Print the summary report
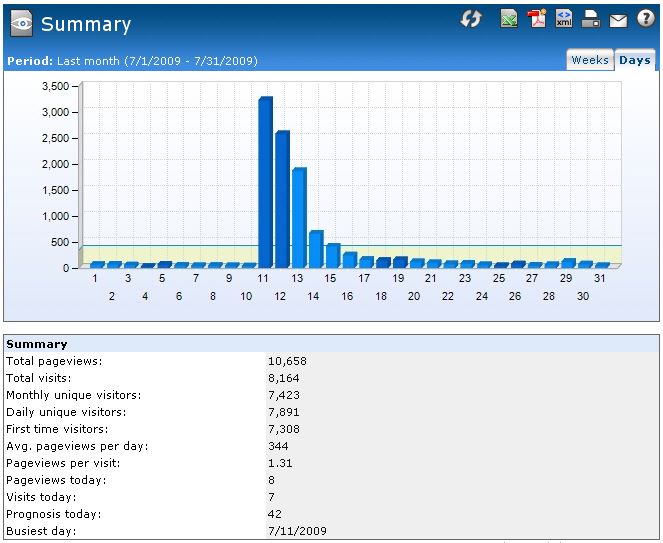Image resolution: width=663 pixels, height=543 pixels. (591, 19)
